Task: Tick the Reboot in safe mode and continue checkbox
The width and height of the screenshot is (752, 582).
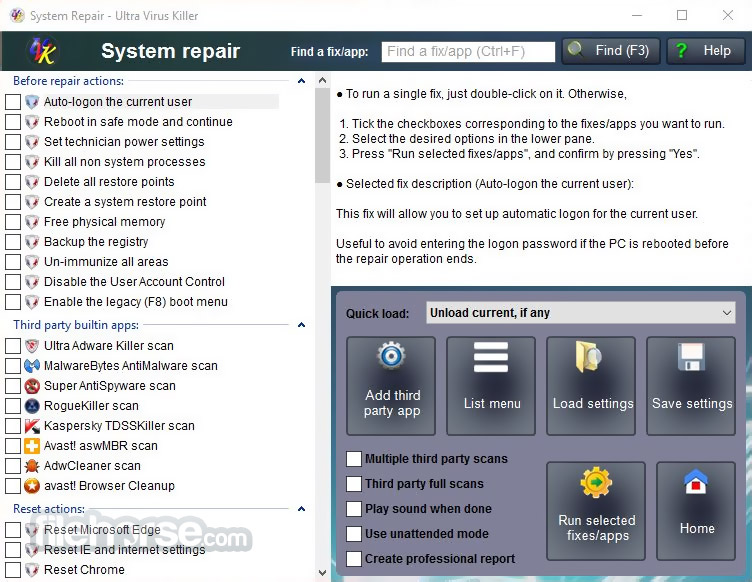Action: click(x=13, y=122)
